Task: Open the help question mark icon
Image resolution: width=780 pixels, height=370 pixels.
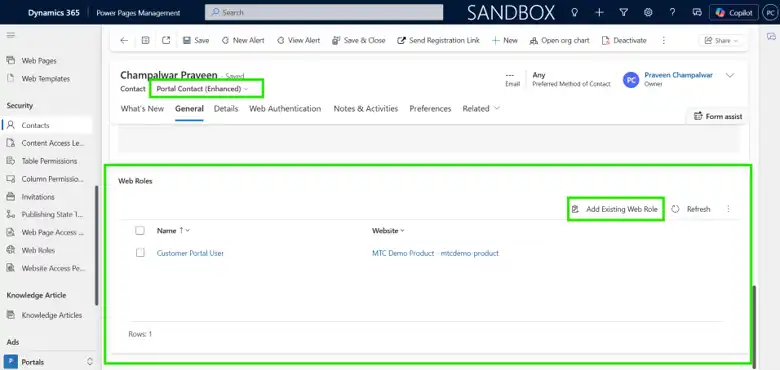Action: tap(672, 12)
